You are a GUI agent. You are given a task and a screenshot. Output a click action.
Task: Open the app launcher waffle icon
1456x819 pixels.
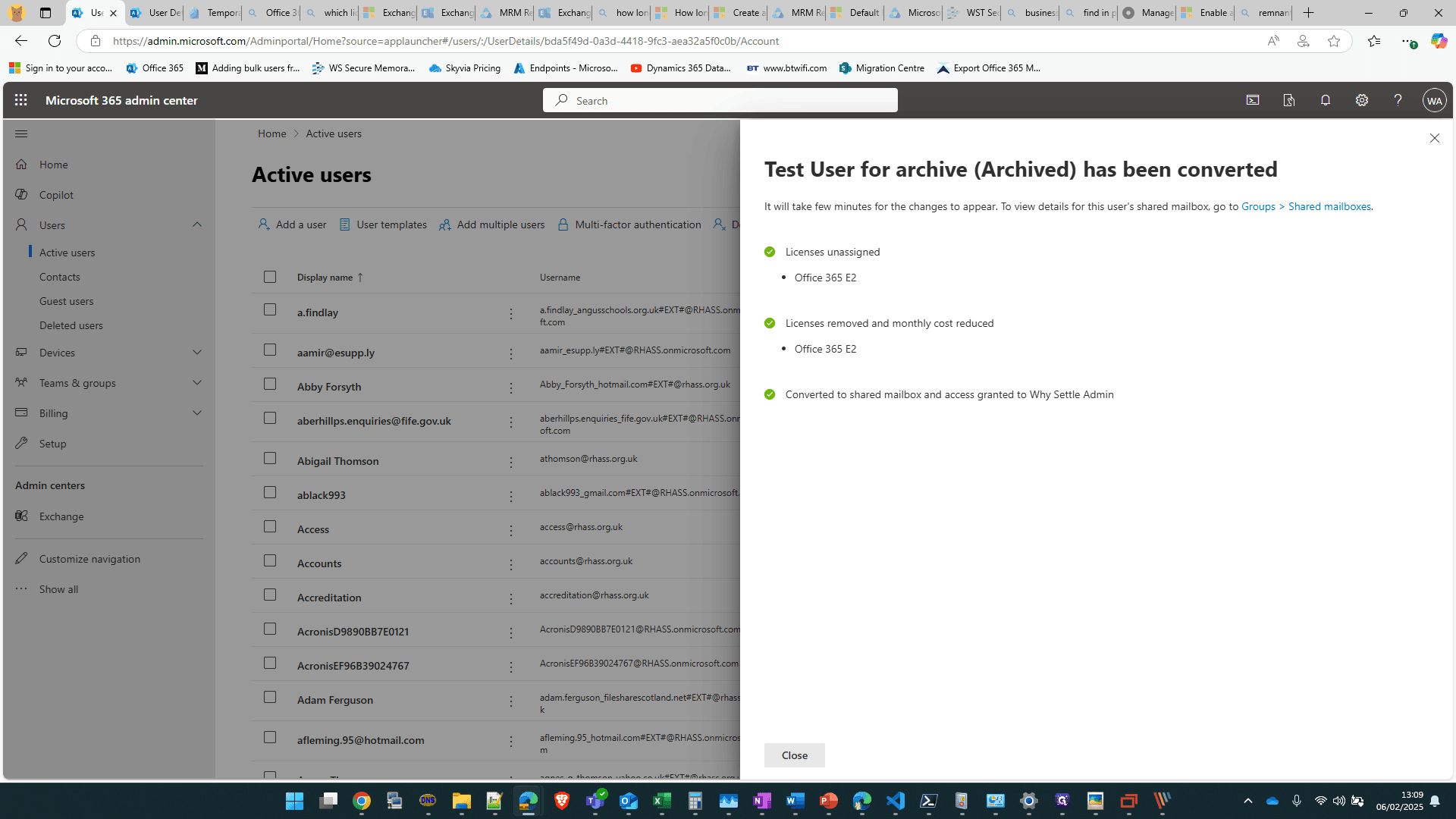pyautogui.click(x=20, y=100)
